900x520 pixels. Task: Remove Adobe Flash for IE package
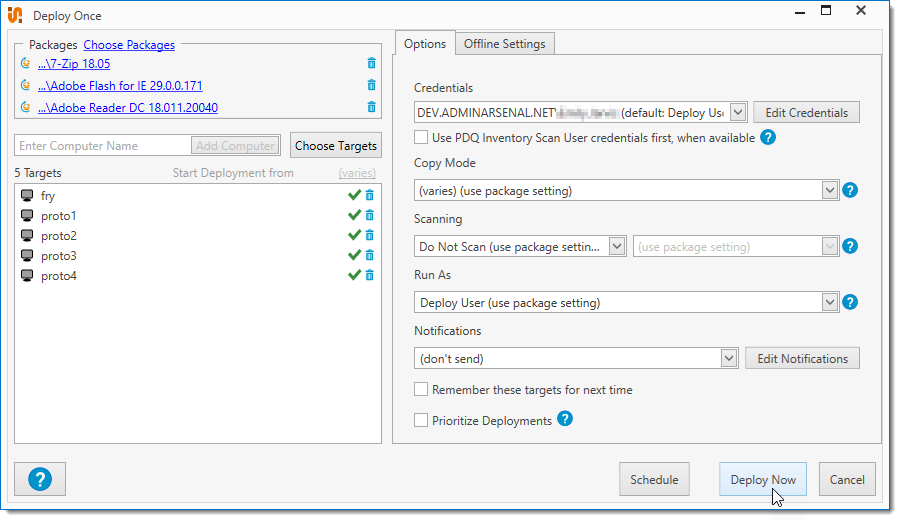tap(372, 86)
